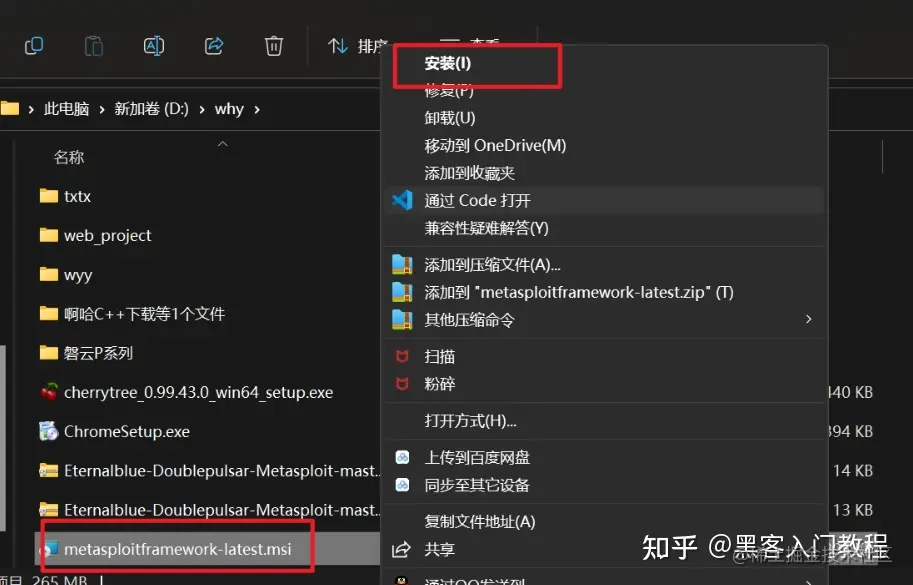Select 添加到压缩文件(A)... entry
The image size is (913, 585).
coord(493,265)
